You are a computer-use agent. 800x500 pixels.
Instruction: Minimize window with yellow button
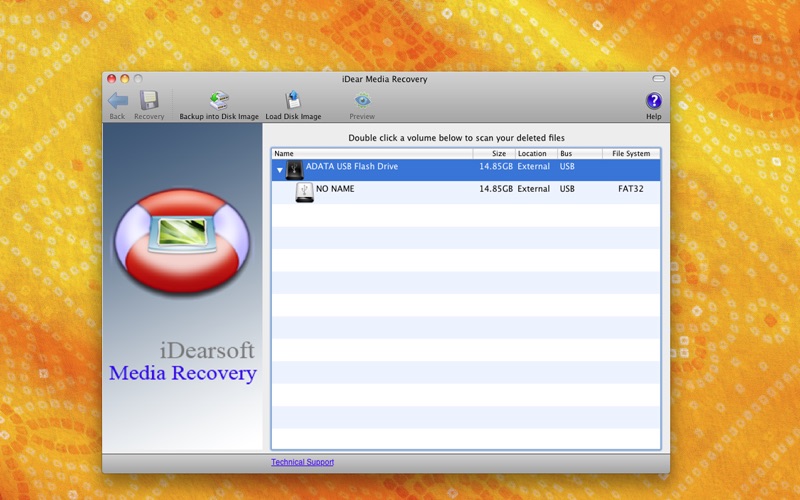point(124,79)
